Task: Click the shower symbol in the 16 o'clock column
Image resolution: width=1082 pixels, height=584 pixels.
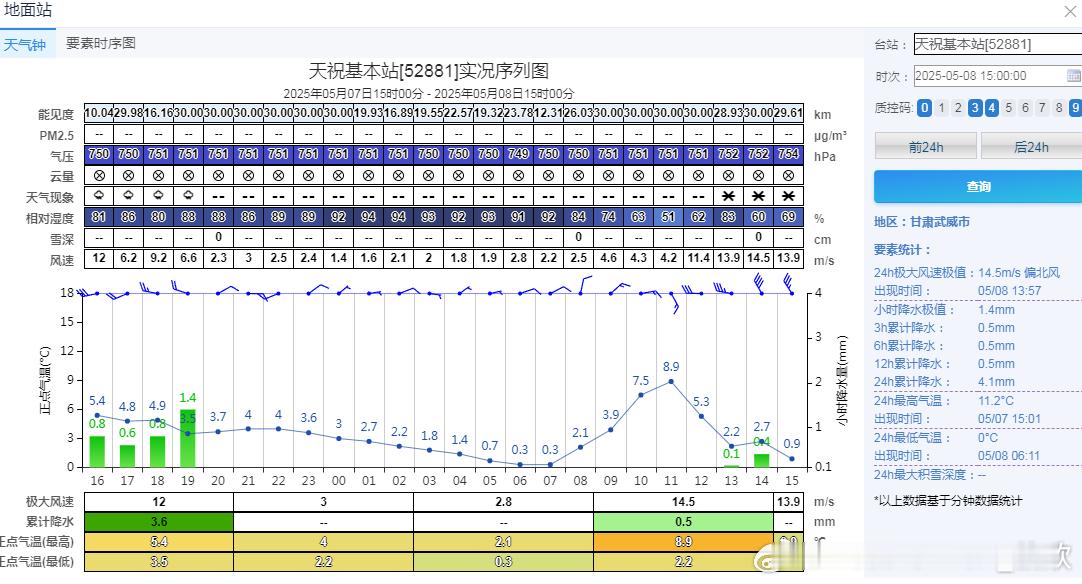Action: (99, 195)
